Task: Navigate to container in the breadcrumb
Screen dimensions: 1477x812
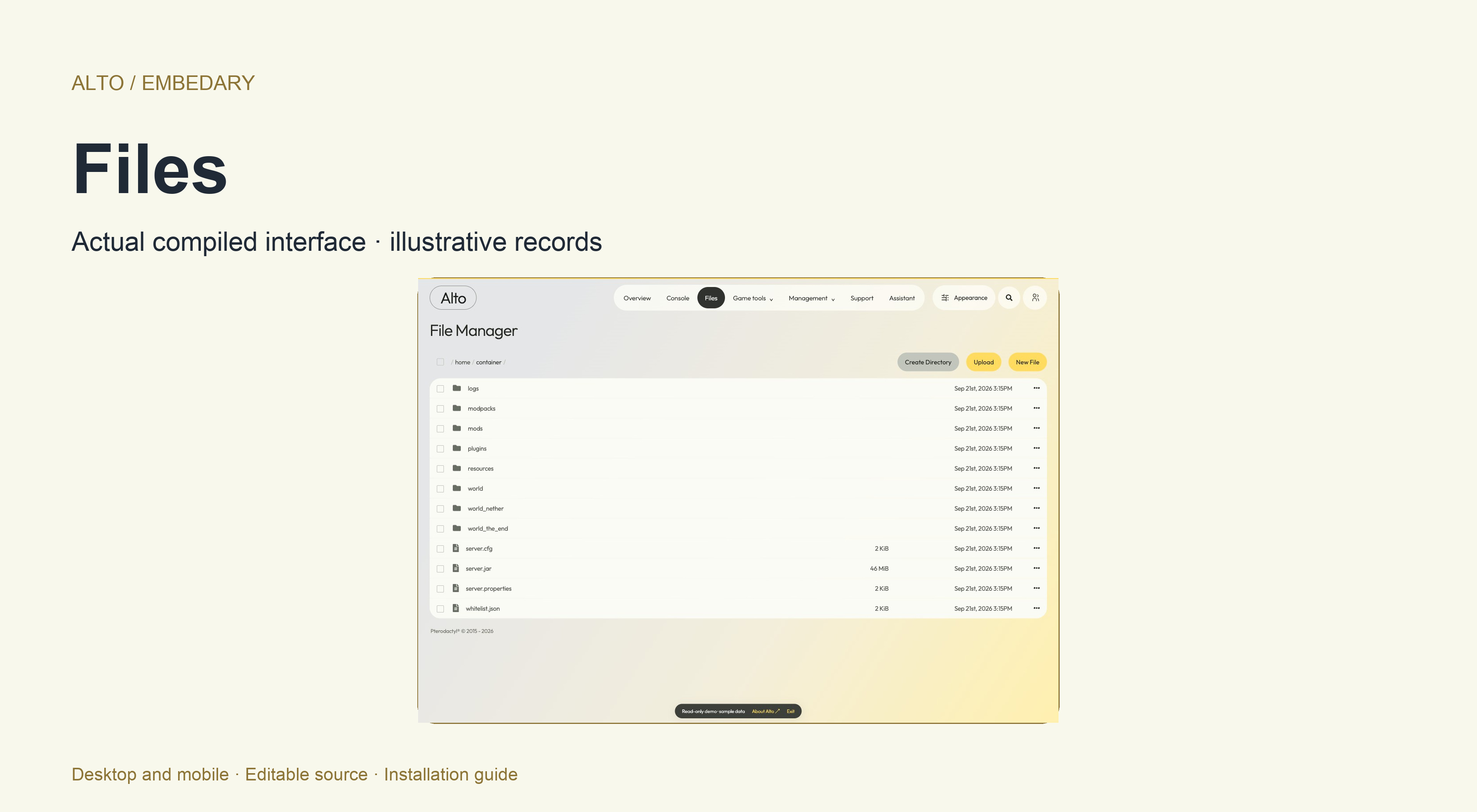Action: pyautogui.click(x=488, y=362)
